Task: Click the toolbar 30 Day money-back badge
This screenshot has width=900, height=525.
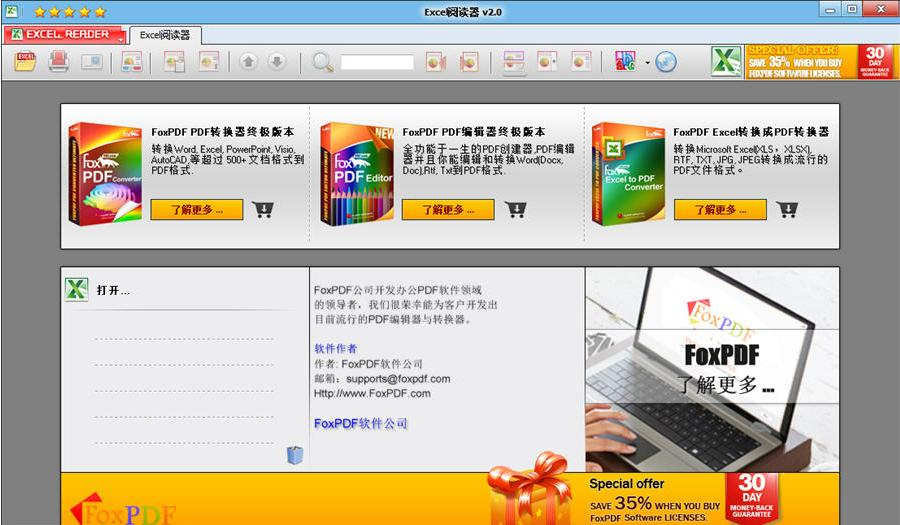Action: click(875, 62)
